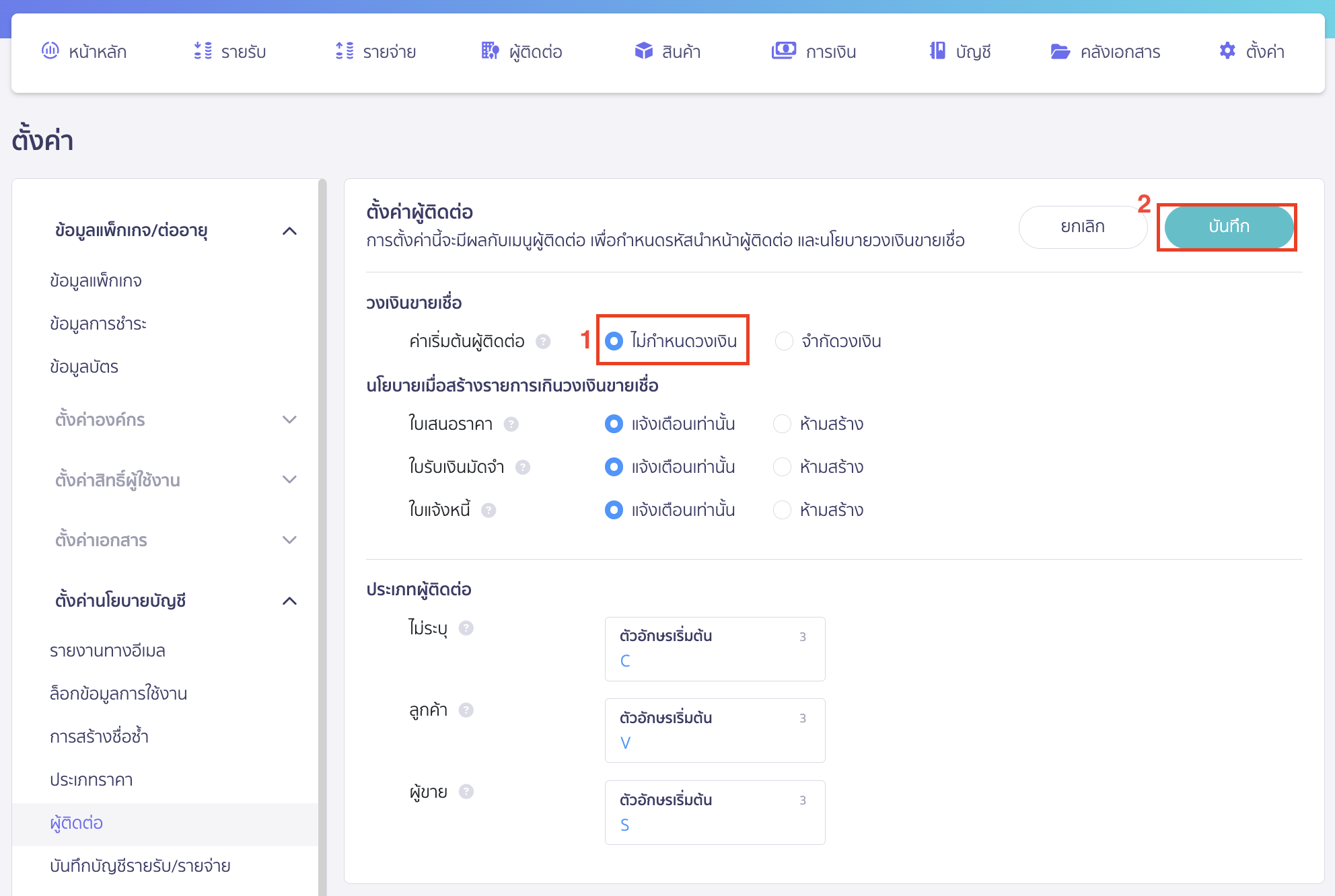Choose ห้ามสร้าง for ใบเสนอราคา policy
Viewport: 1335px width, 896px height.
point(783,424)
